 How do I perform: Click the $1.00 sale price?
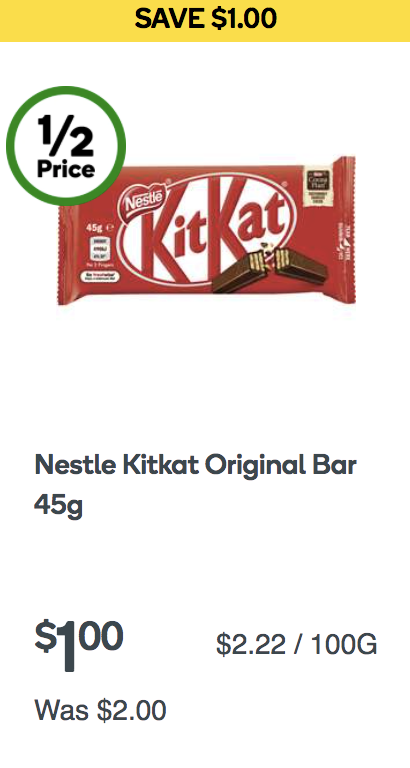click(x=78, y=644)
